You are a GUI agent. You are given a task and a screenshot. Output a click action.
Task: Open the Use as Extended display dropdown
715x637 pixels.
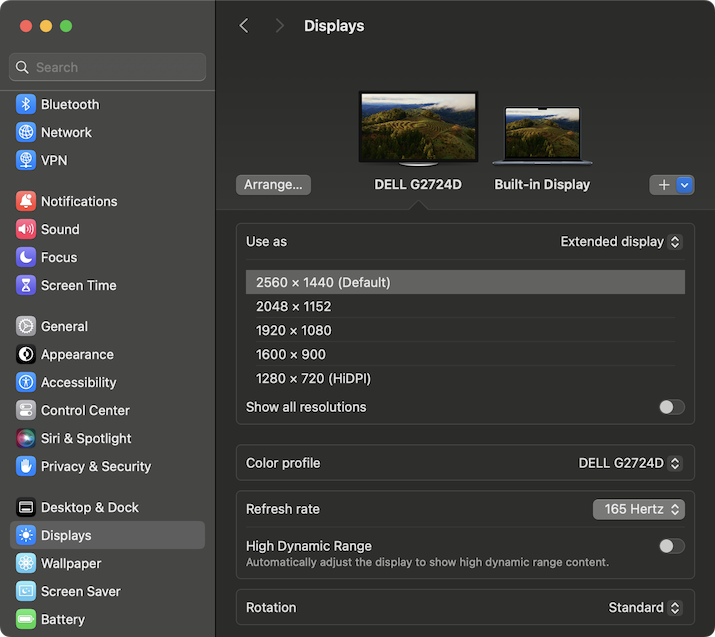(x=620, y=242)
